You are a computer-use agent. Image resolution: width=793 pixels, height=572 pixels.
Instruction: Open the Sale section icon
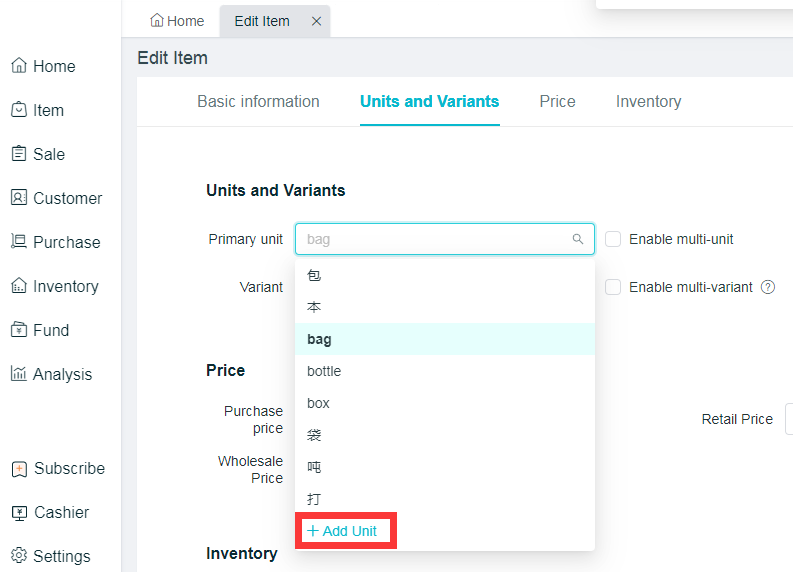pyautogui.click(x=18, y=154)
